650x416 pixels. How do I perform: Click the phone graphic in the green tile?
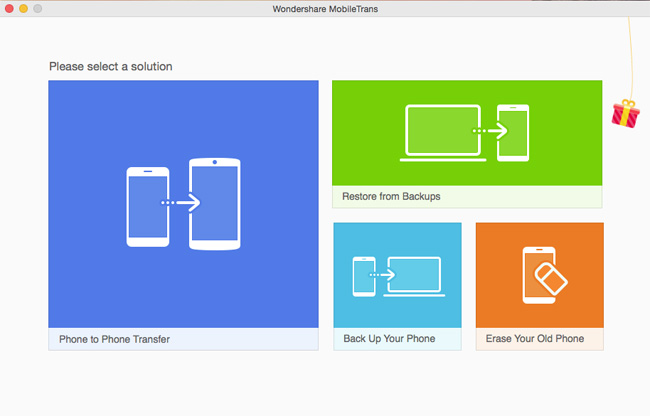click(x=512, y=132)
